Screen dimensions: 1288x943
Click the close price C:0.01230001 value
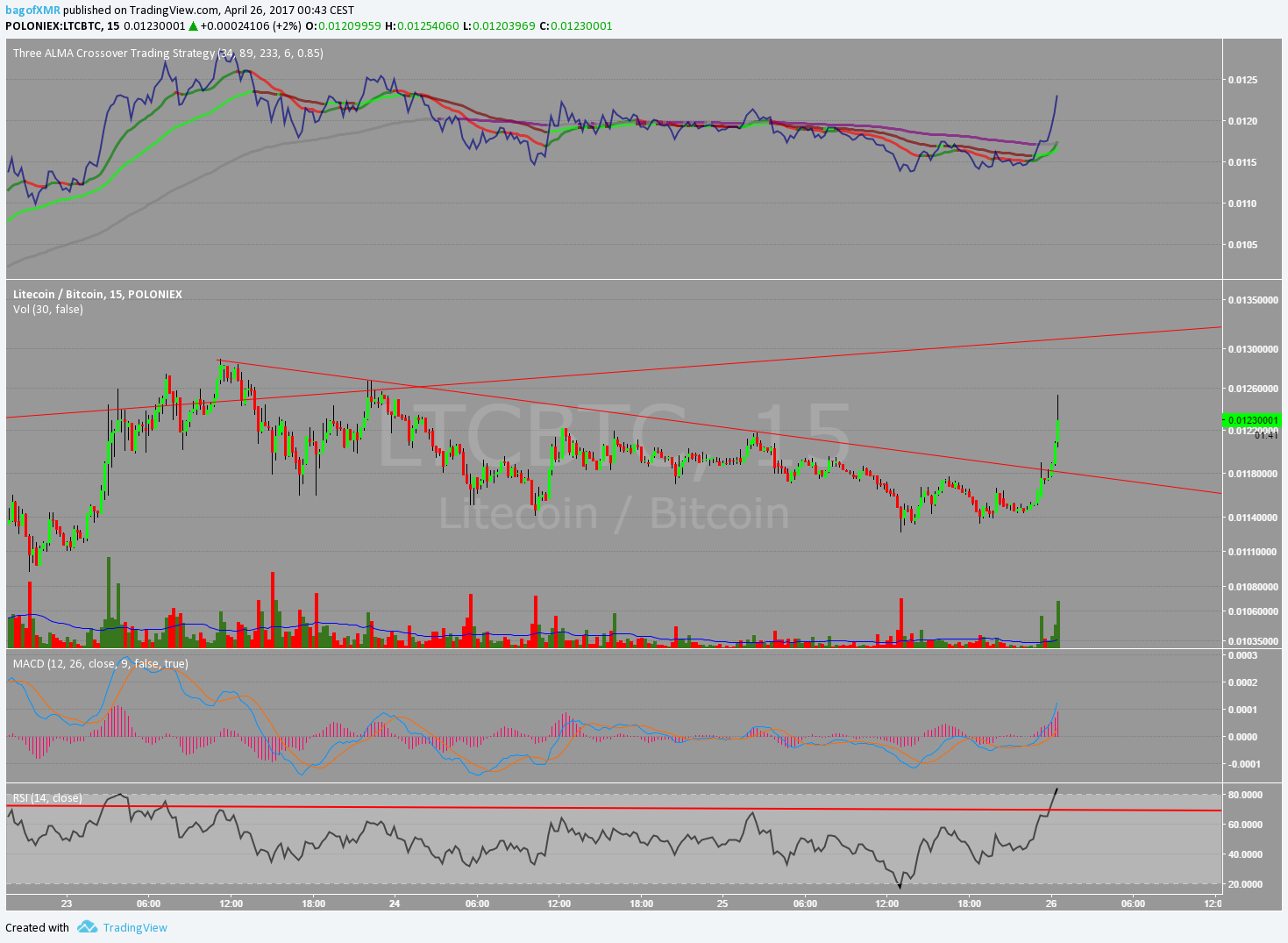point(576,25)
